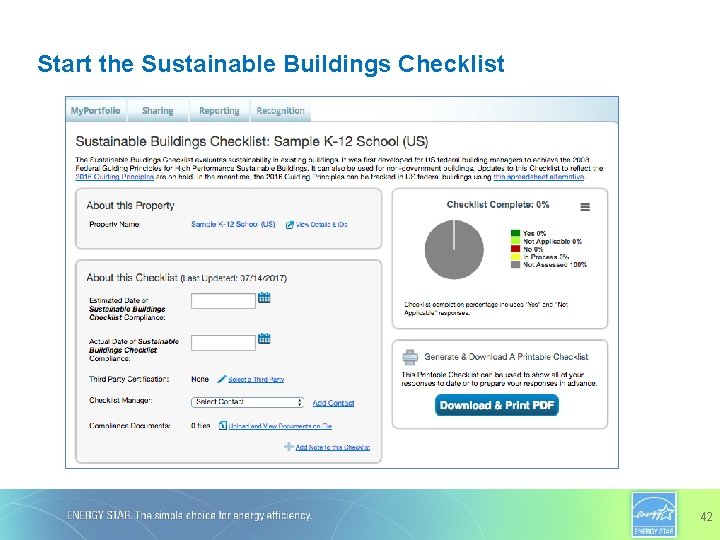
Task: Click Add Note to this Checklist link
Action: 332,447
